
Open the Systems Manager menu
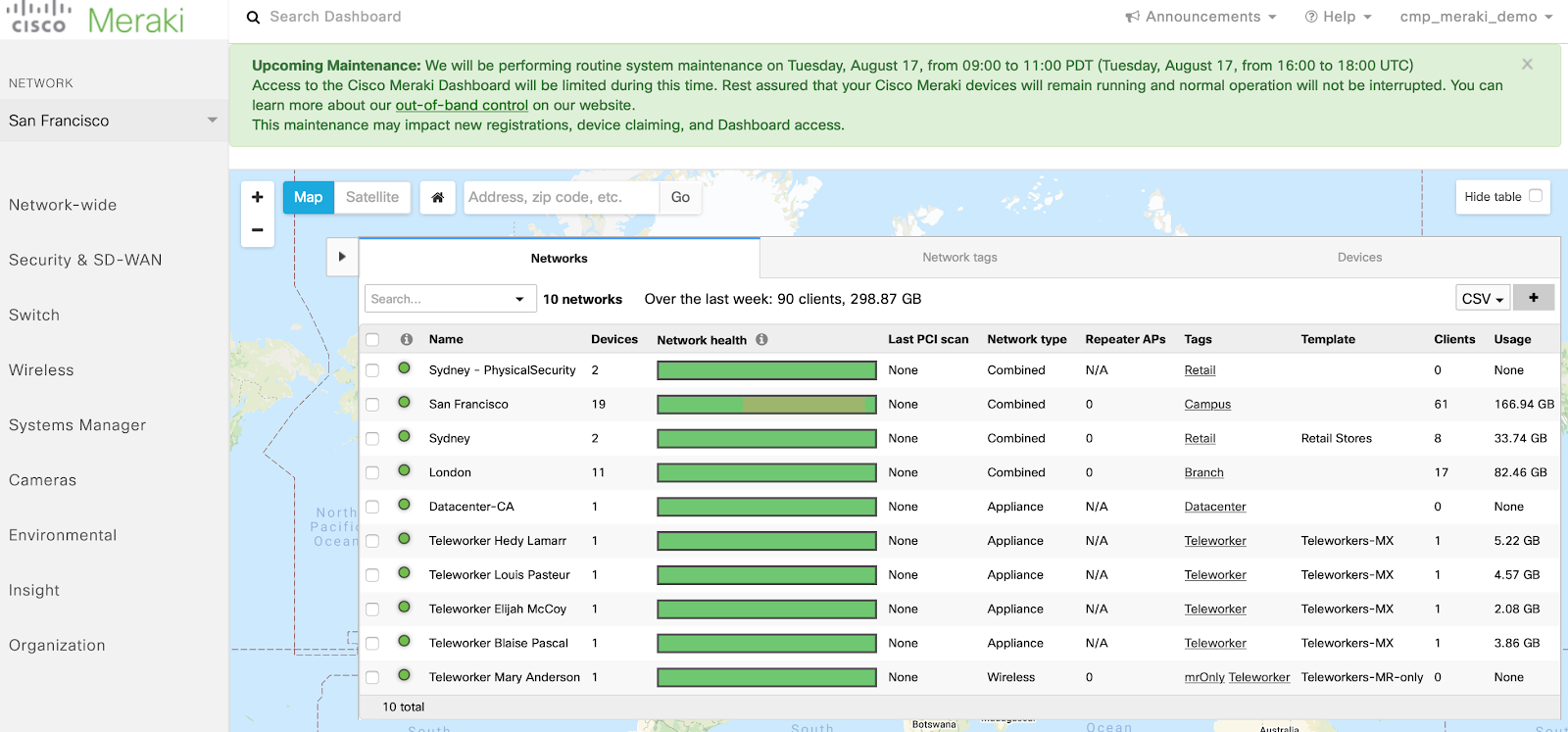coord(77,425)
